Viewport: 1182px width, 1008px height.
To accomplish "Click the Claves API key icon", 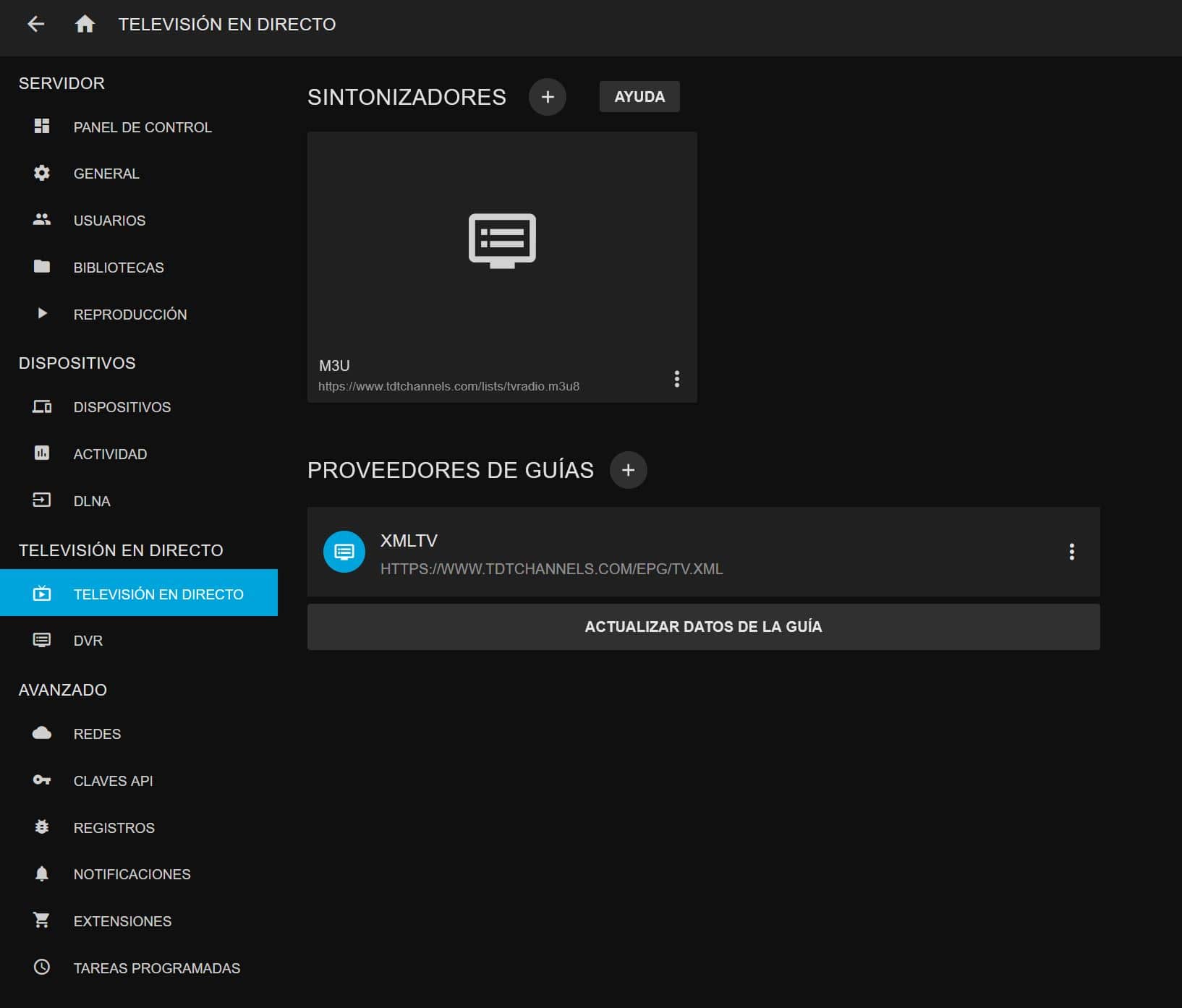I will [x=42, y=780].
